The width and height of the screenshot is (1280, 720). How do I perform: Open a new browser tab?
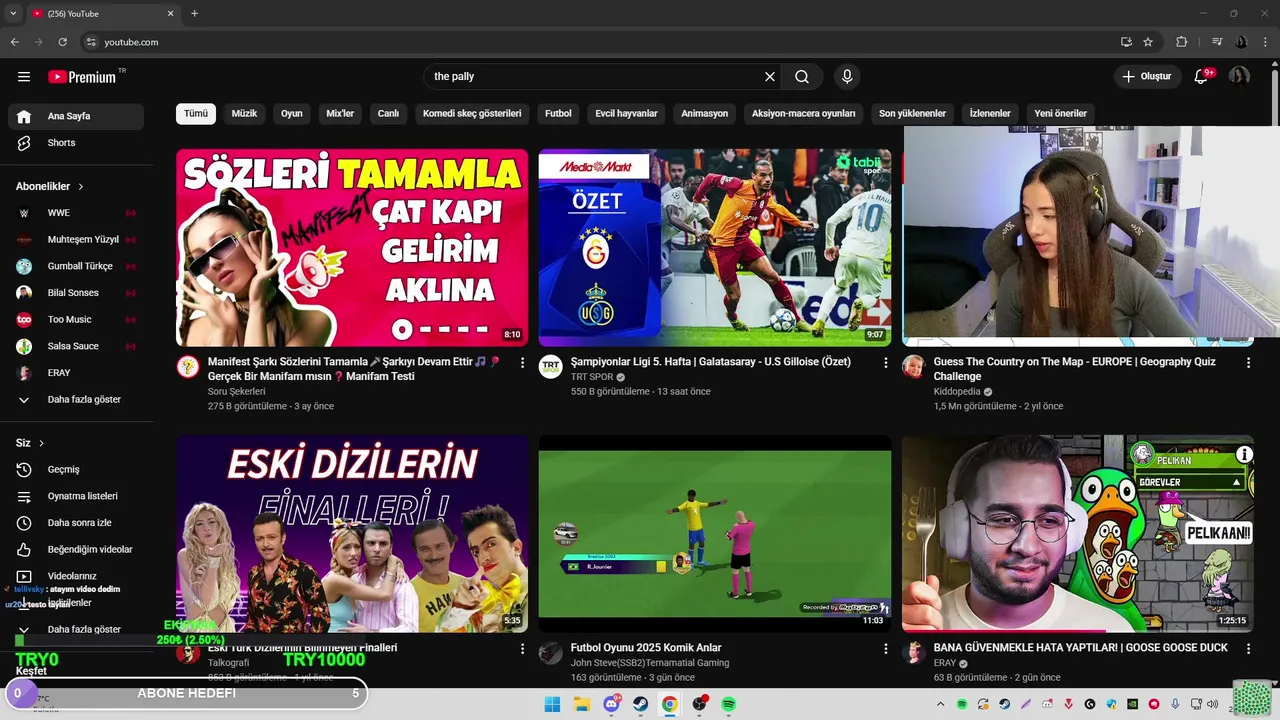194,13
